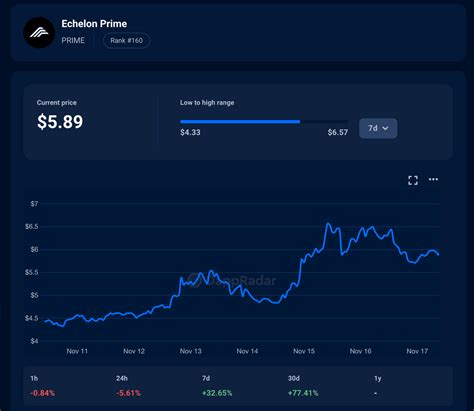Click the +77.41% 30d change value

tap(303, 393)
